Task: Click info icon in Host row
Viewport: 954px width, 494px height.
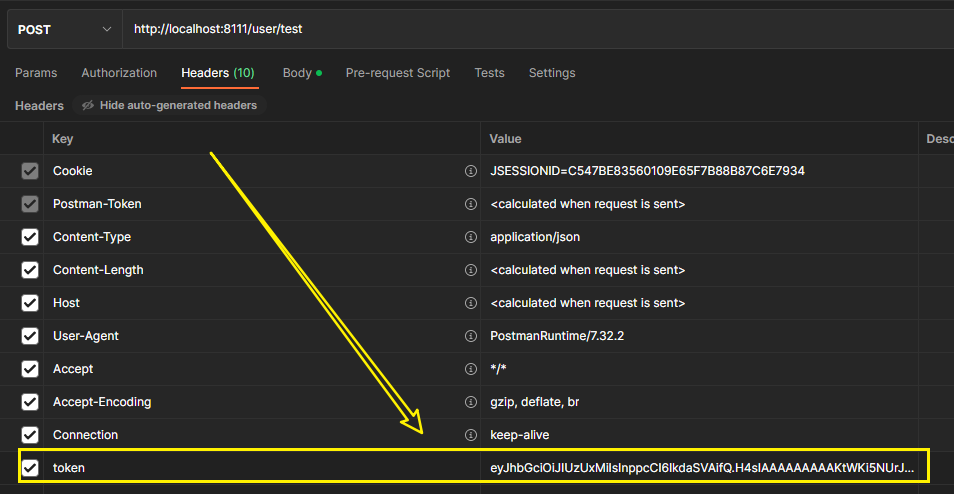Action: [x=470, y=303]
